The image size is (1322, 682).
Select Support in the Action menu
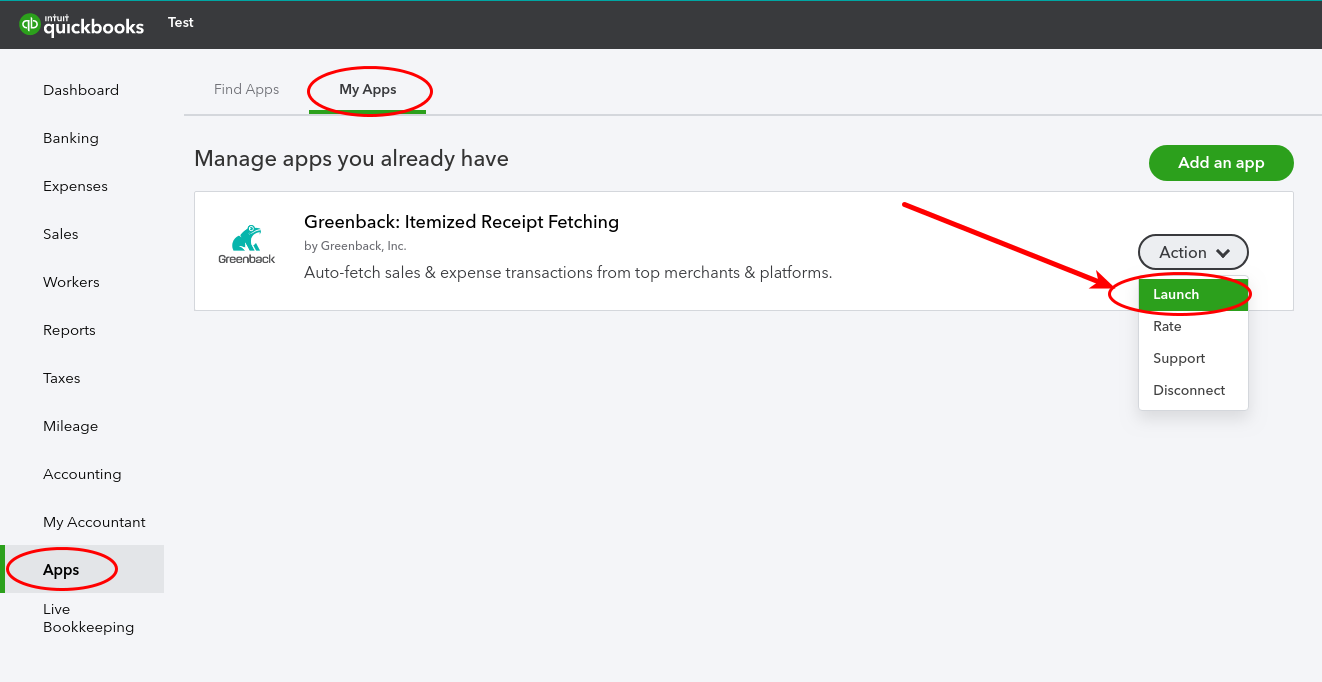pyautogui.click(x=1179, y=358)
